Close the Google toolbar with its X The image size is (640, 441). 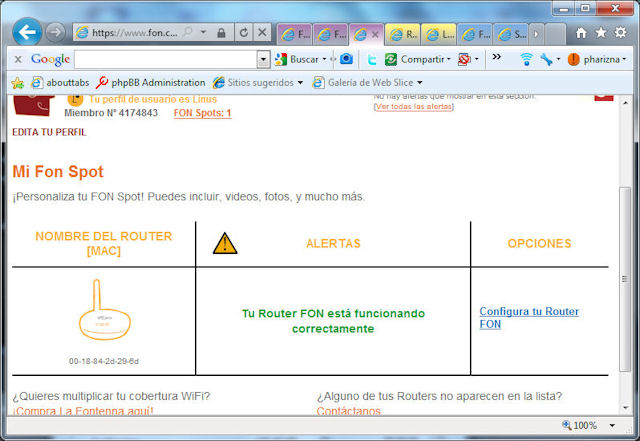click(18, 59)
